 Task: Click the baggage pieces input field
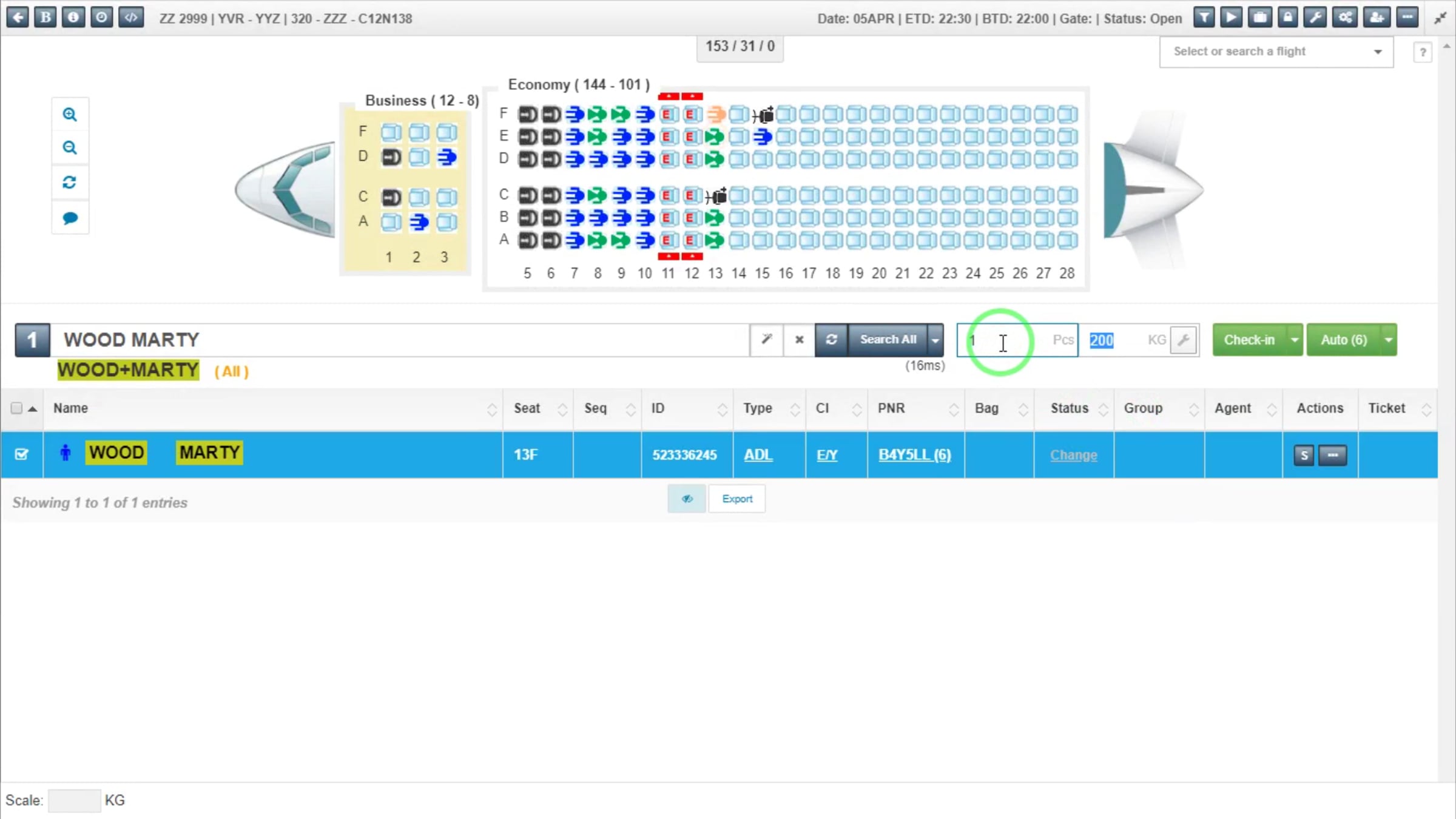coord(1017,340)
